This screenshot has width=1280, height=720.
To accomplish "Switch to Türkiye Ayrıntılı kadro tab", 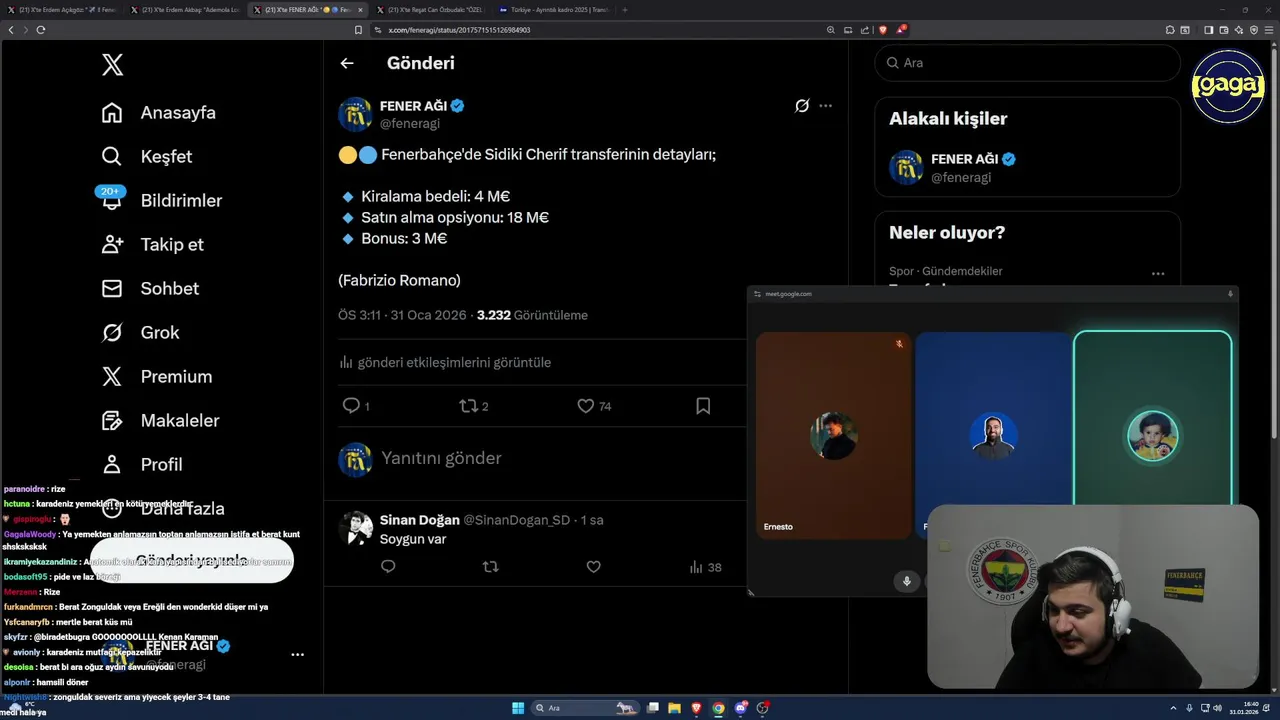I will click(553, 10).
